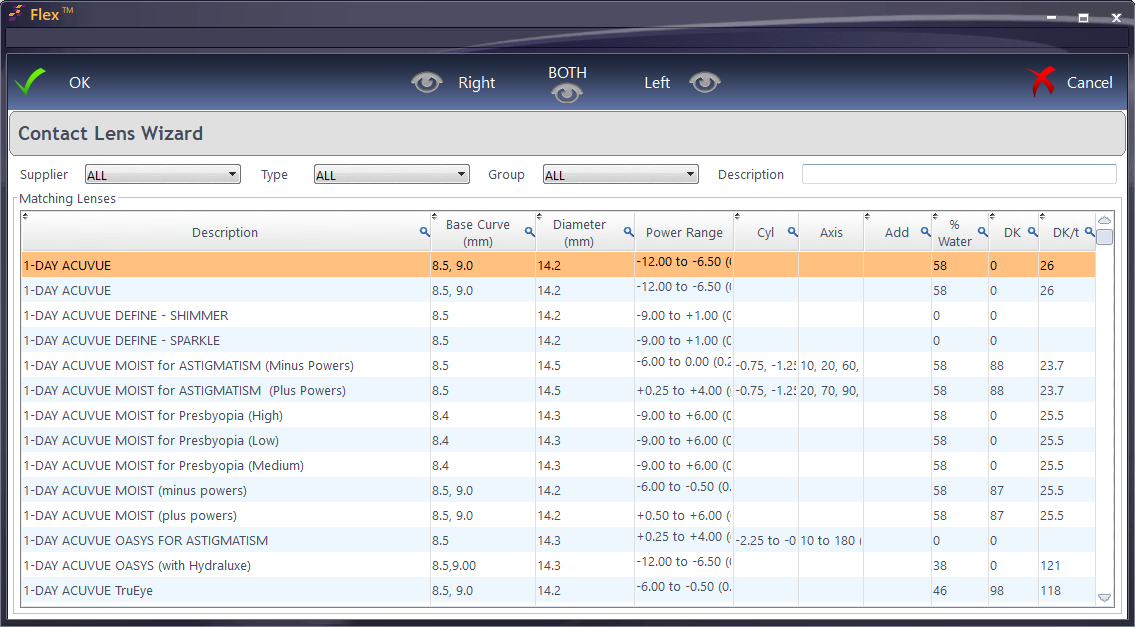Select the highlighted 1-DAY ACUVUE row
1135x627 pixels.
[x=558, y=265]
